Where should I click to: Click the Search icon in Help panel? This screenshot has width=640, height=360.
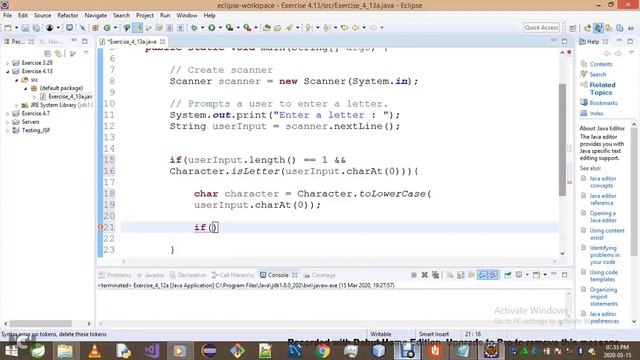click(x=584, y=74)
